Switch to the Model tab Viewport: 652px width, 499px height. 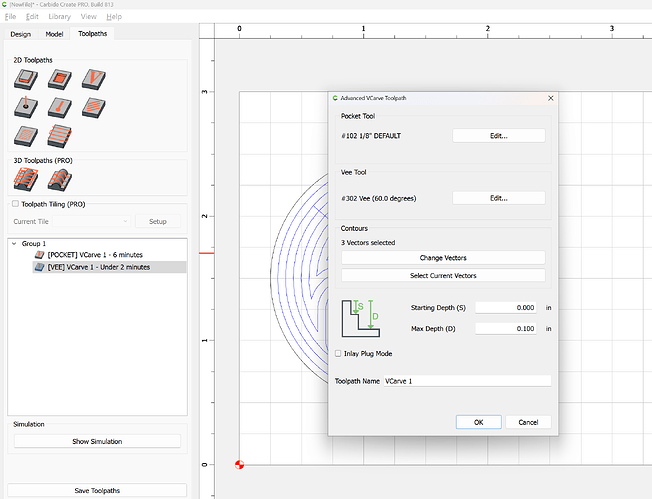(x=54, y=34)
